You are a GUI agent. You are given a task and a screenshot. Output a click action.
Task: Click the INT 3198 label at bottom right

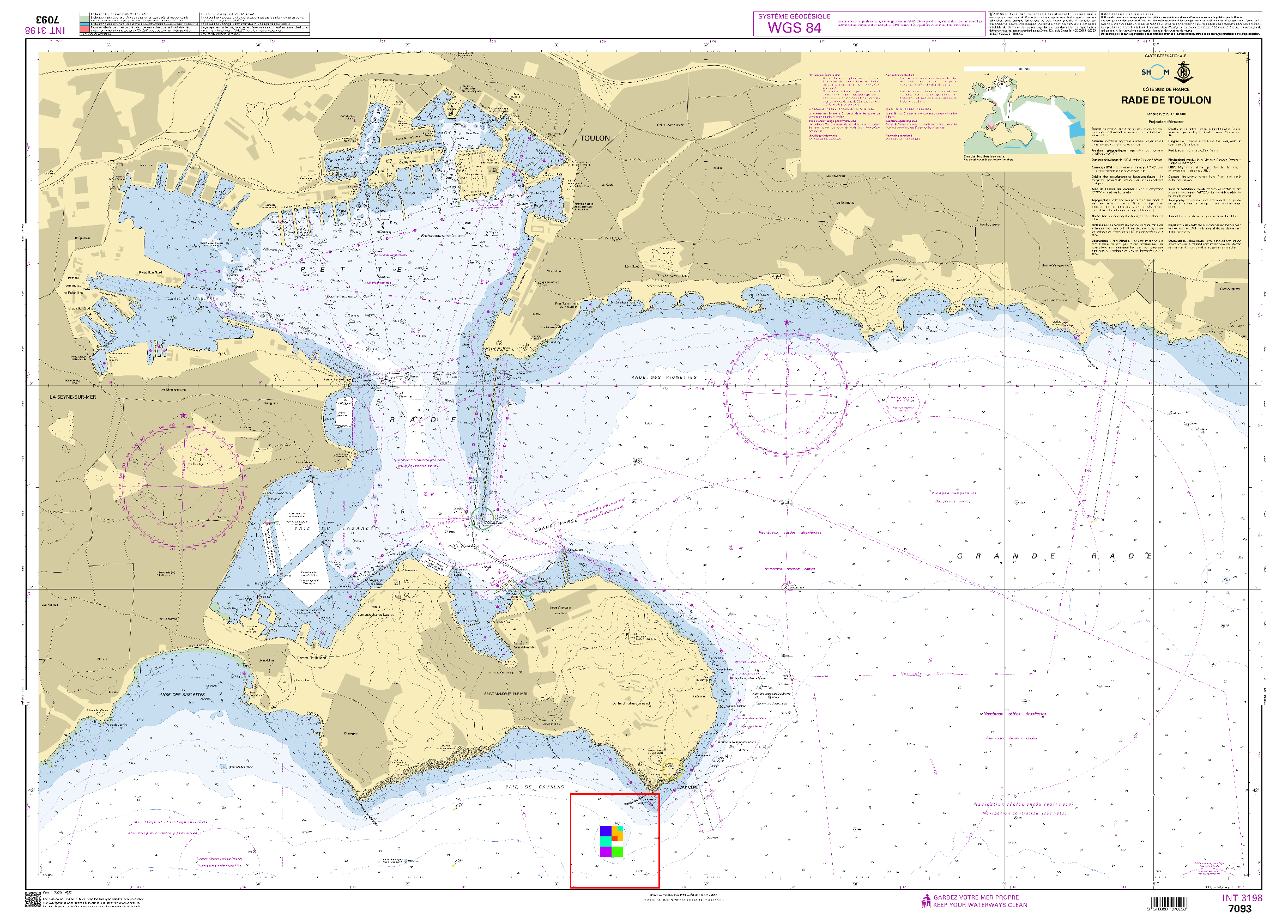pyautogui.click(x=1242, y=898)
